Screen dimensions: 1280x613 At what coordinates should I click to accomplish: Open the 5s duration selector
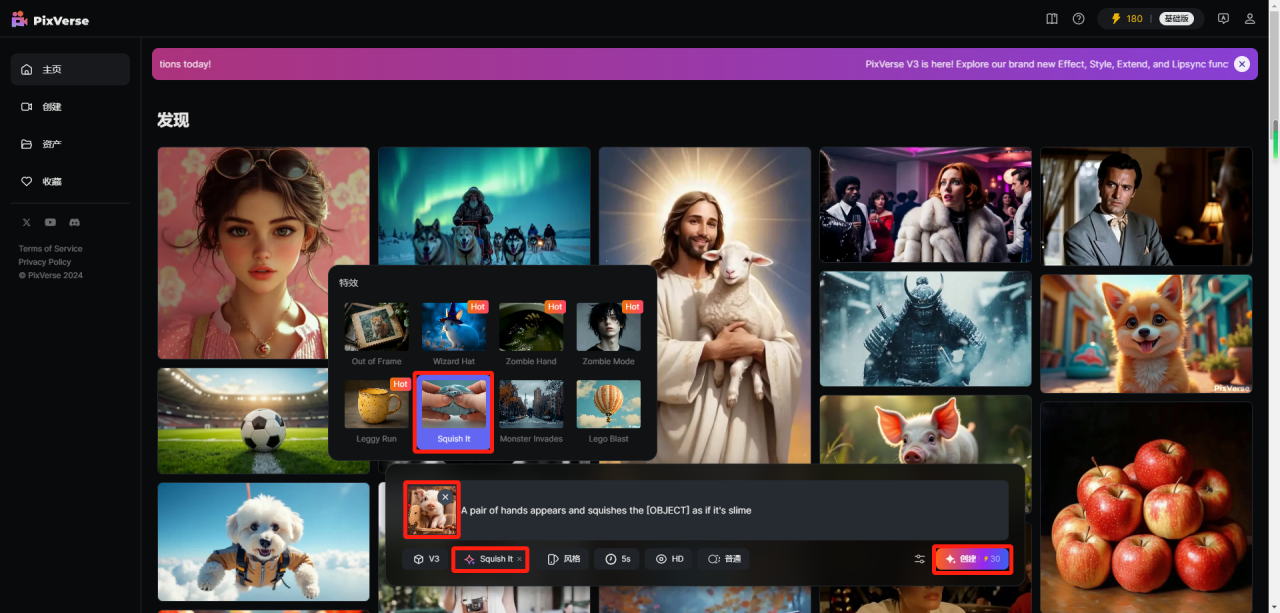point(617,559)
